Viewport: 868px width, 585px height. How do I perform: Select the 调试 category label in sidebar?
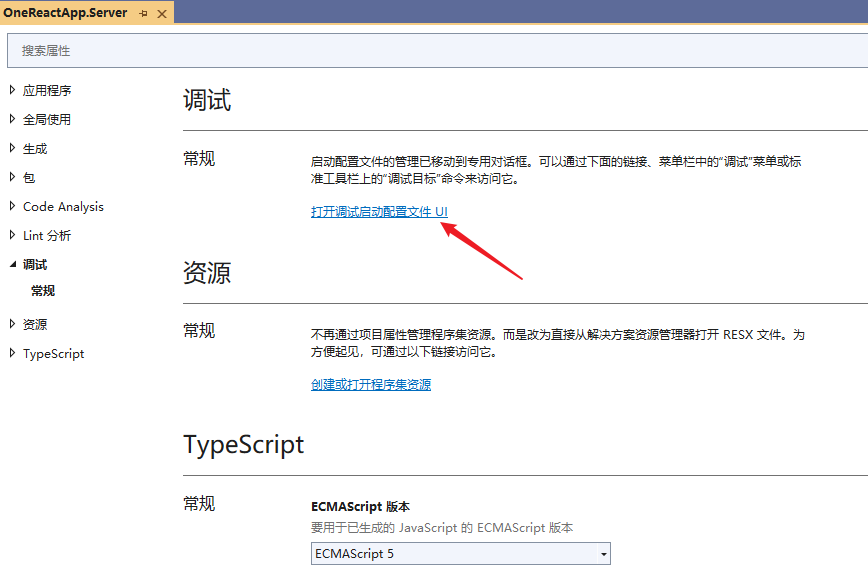[35, 265]
